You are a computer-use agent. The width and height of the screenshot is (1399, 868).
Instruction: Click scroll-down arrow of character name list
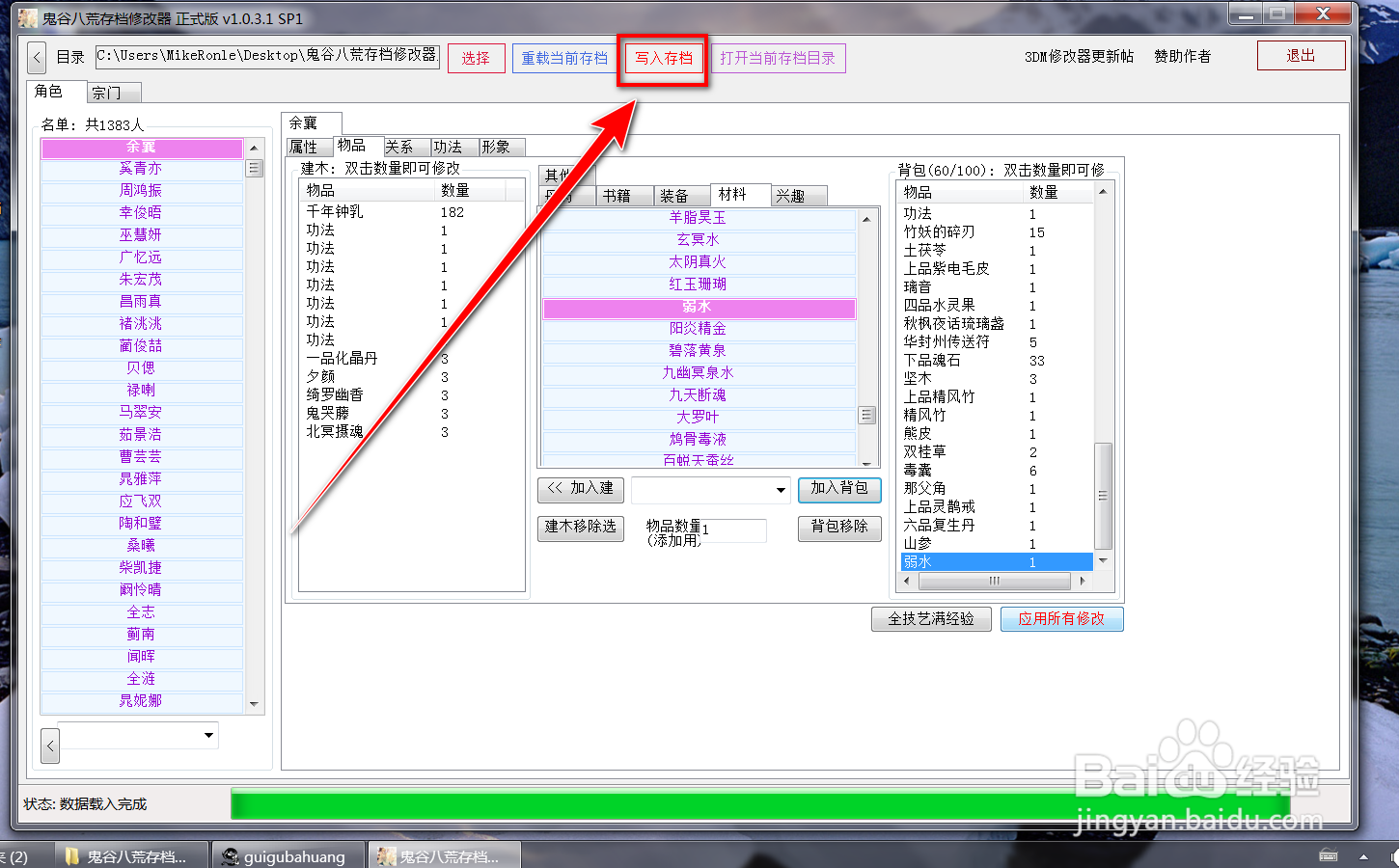click(254, 705)
